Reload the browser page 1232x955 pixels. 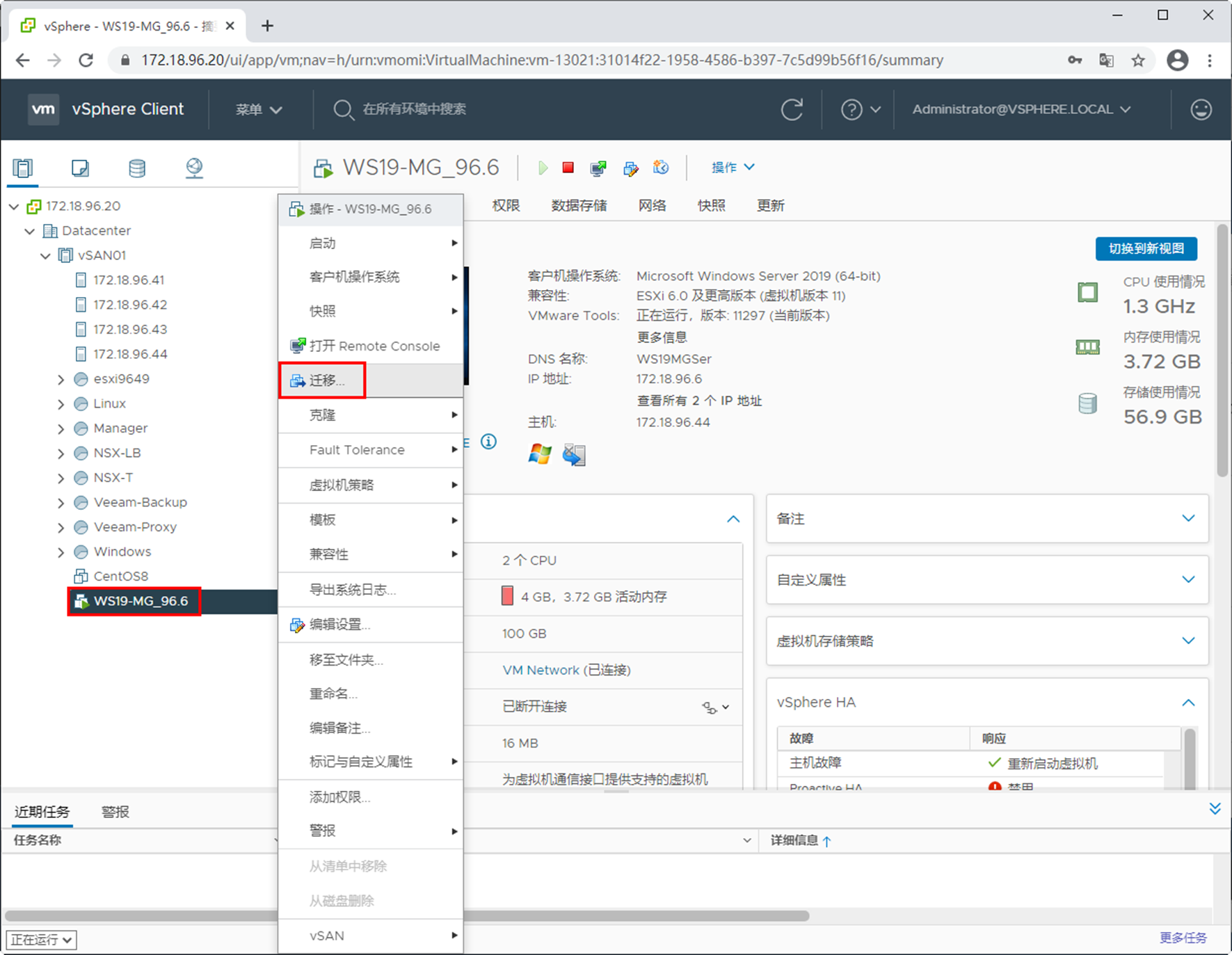pos(86,61)
